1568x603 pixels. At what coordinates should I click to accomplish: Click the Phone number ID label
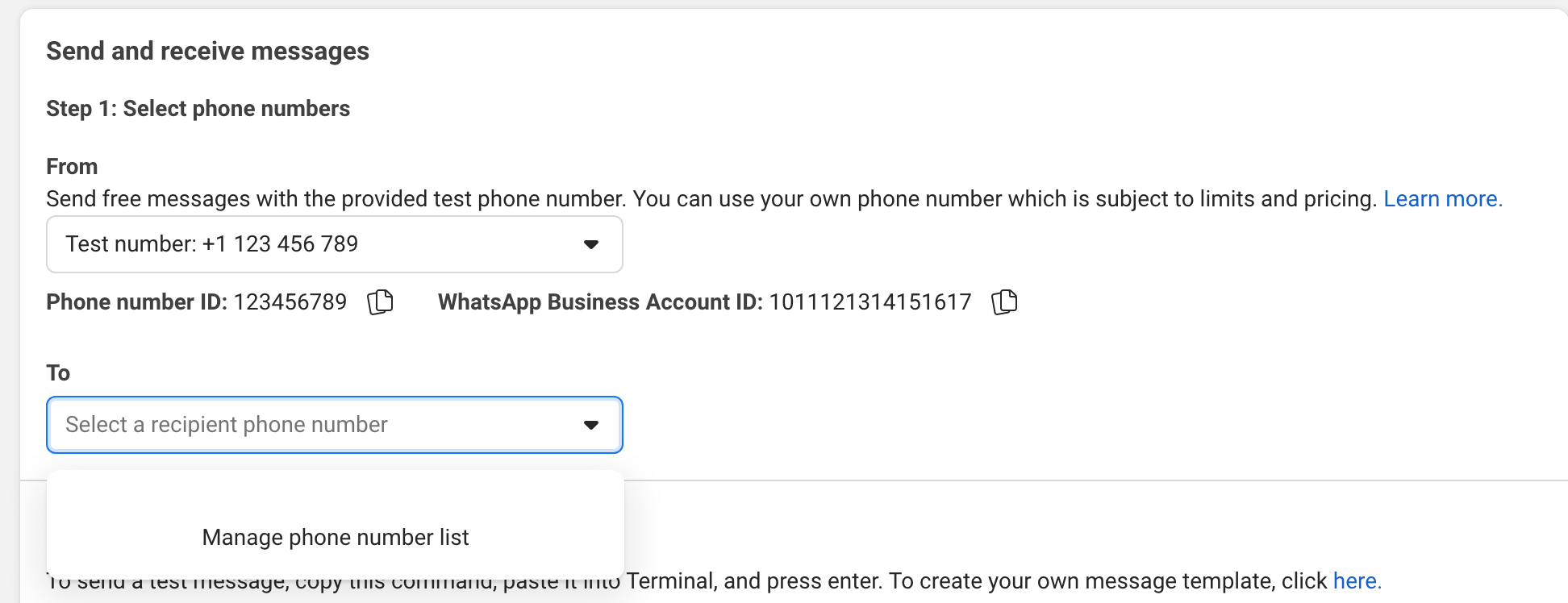pos(136,302)
